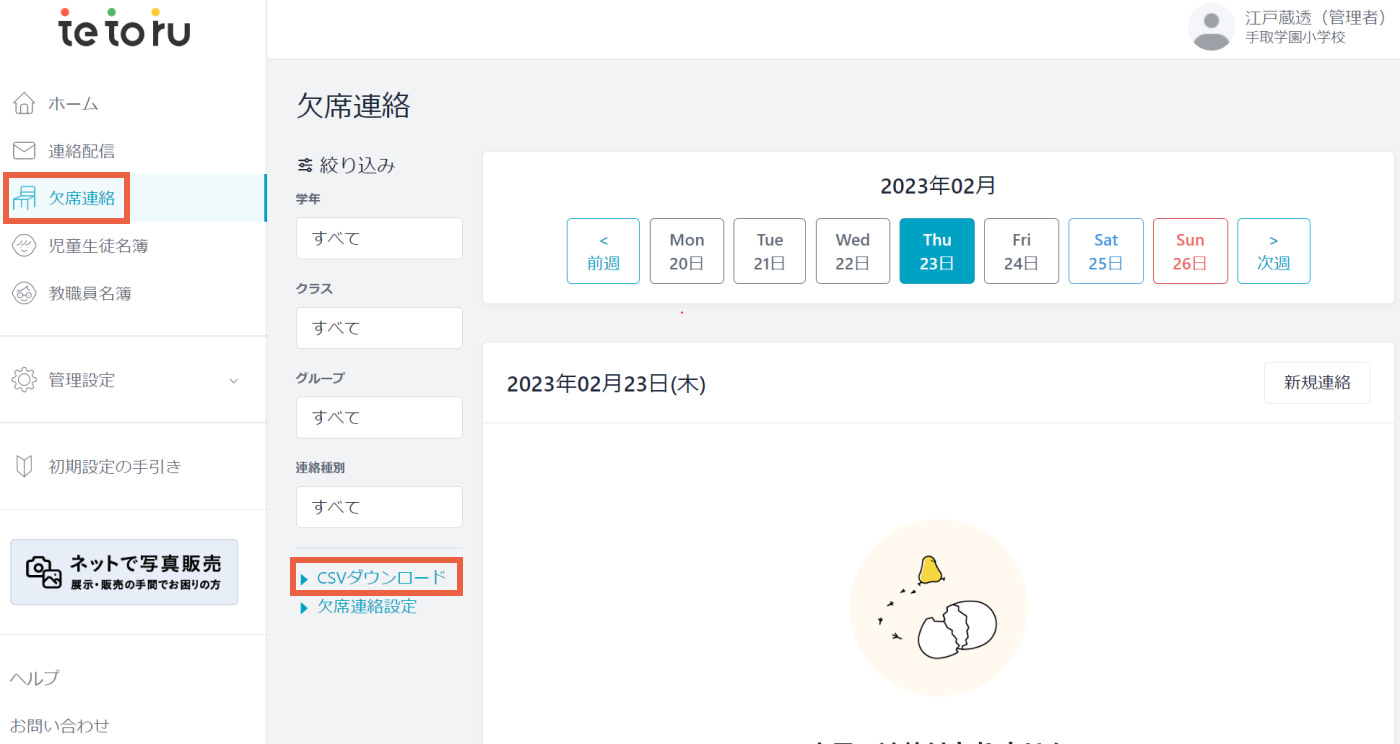
Task: Click the envelope icon for 連絡配信
Action: 24,151
